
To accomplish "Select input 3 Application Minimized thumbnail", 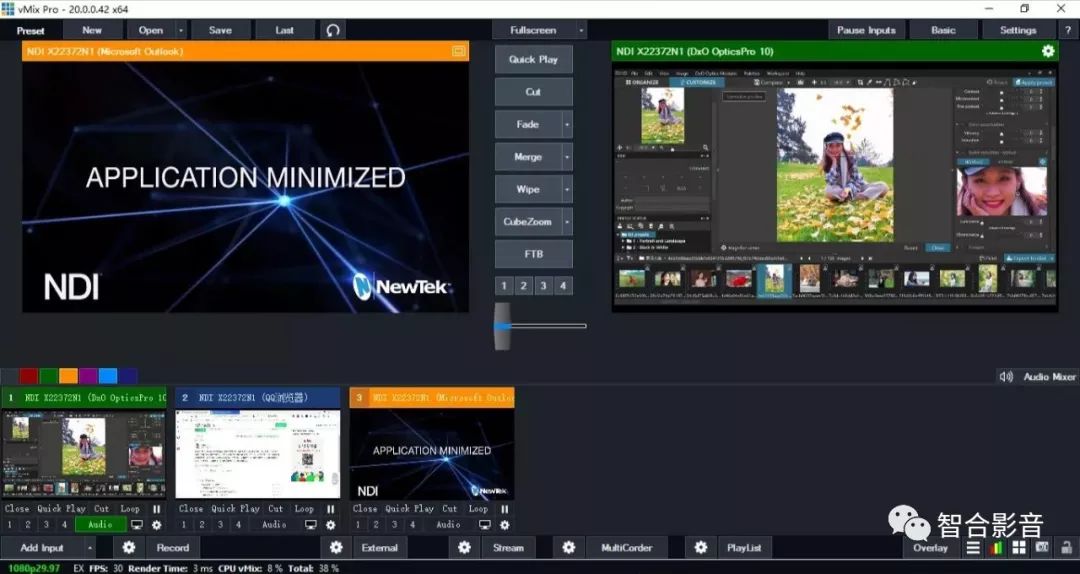I will click(x=432, y=454).
